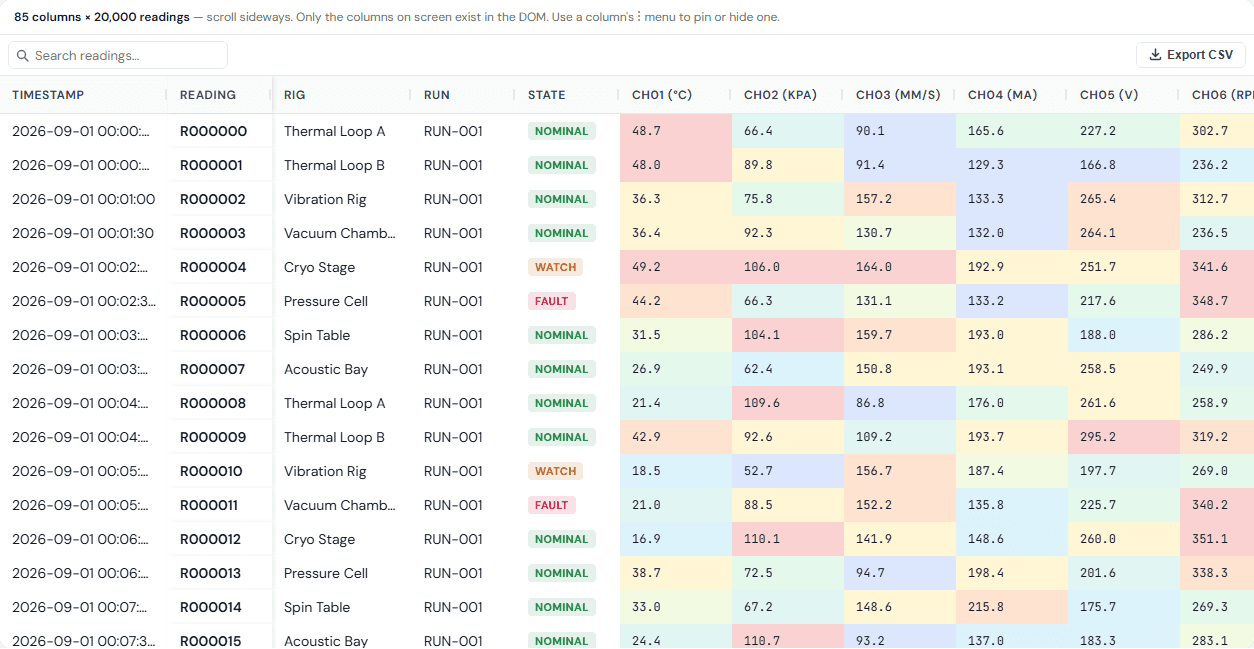The image size is (1254, 649).
Task: Click the NOMINAL badge in row R000007
Action: pos(562,369)
